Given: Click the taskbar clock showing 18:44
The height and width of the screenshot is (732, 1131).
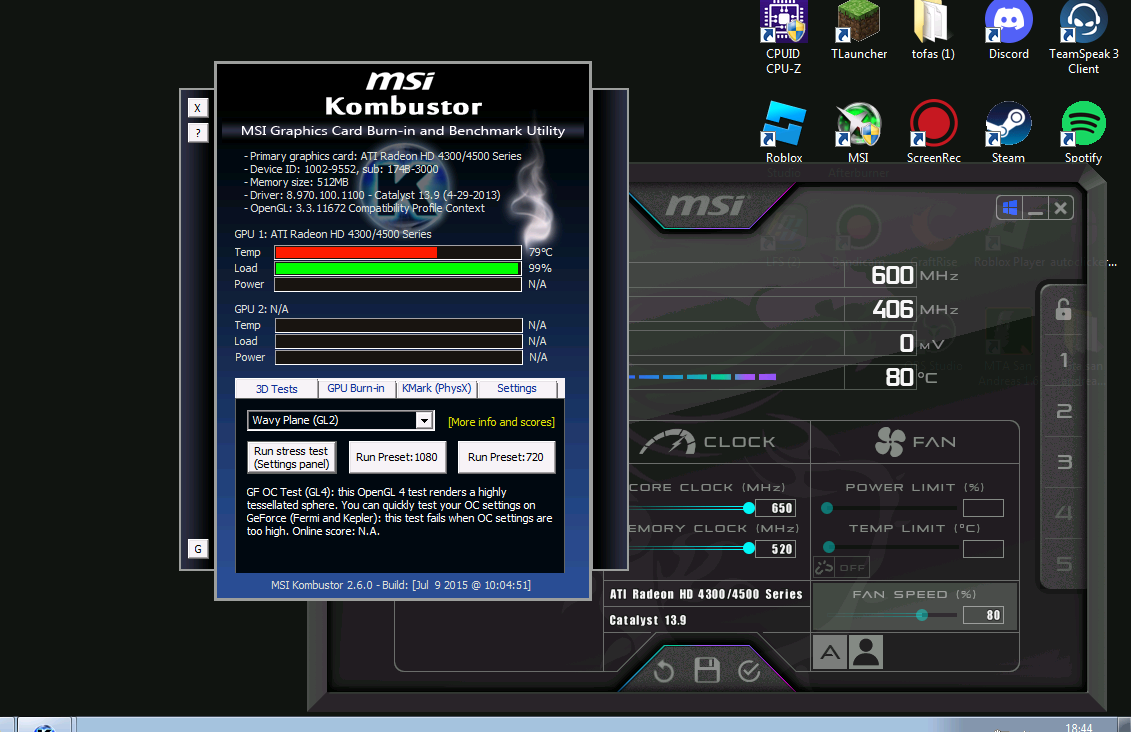Looking at the screenshot, I should tap(1078, 727).
